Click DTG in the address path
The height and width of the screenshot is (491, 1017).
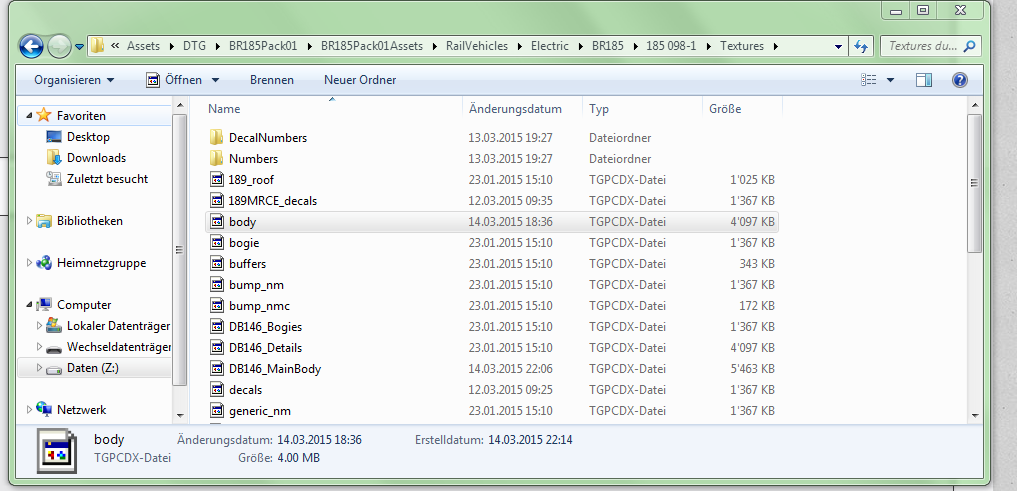(194, 46)
